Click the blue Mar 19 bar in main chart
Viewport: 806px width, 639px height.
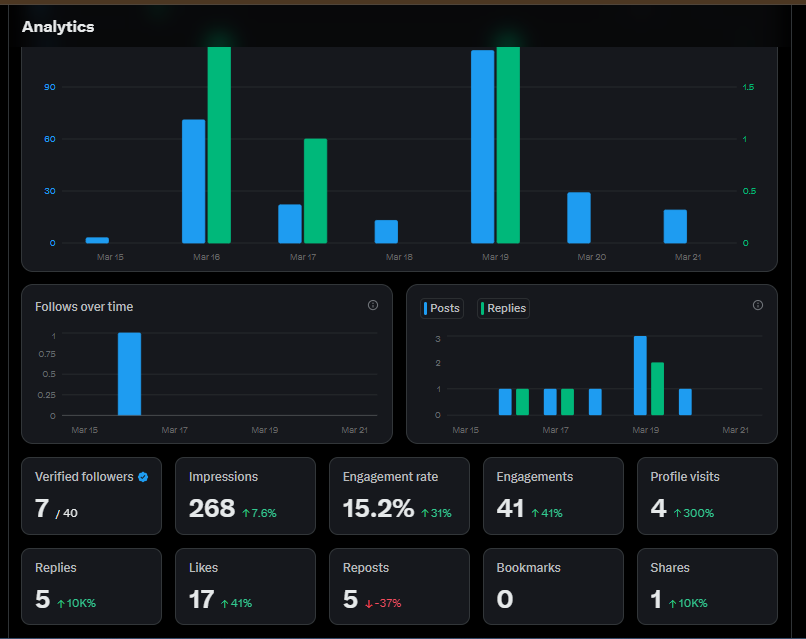[483, 147]
